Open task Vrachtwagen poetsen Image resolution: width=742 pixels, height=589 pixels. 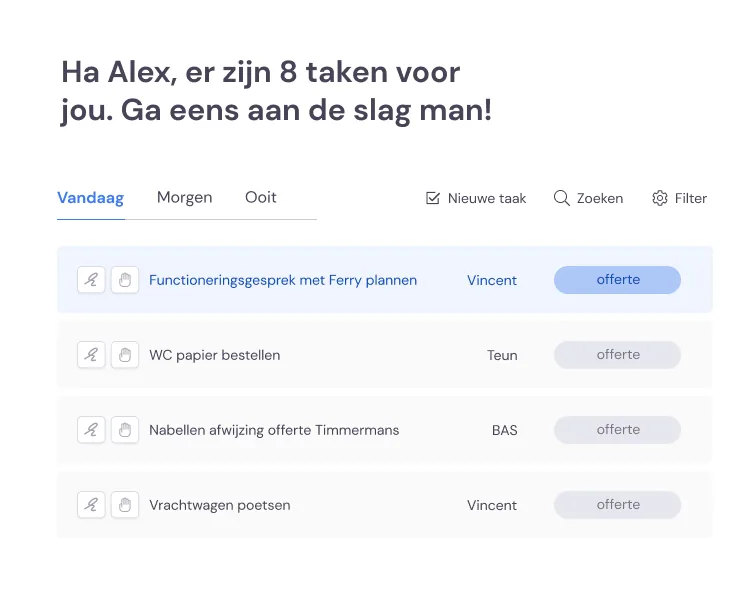point(220,505)
